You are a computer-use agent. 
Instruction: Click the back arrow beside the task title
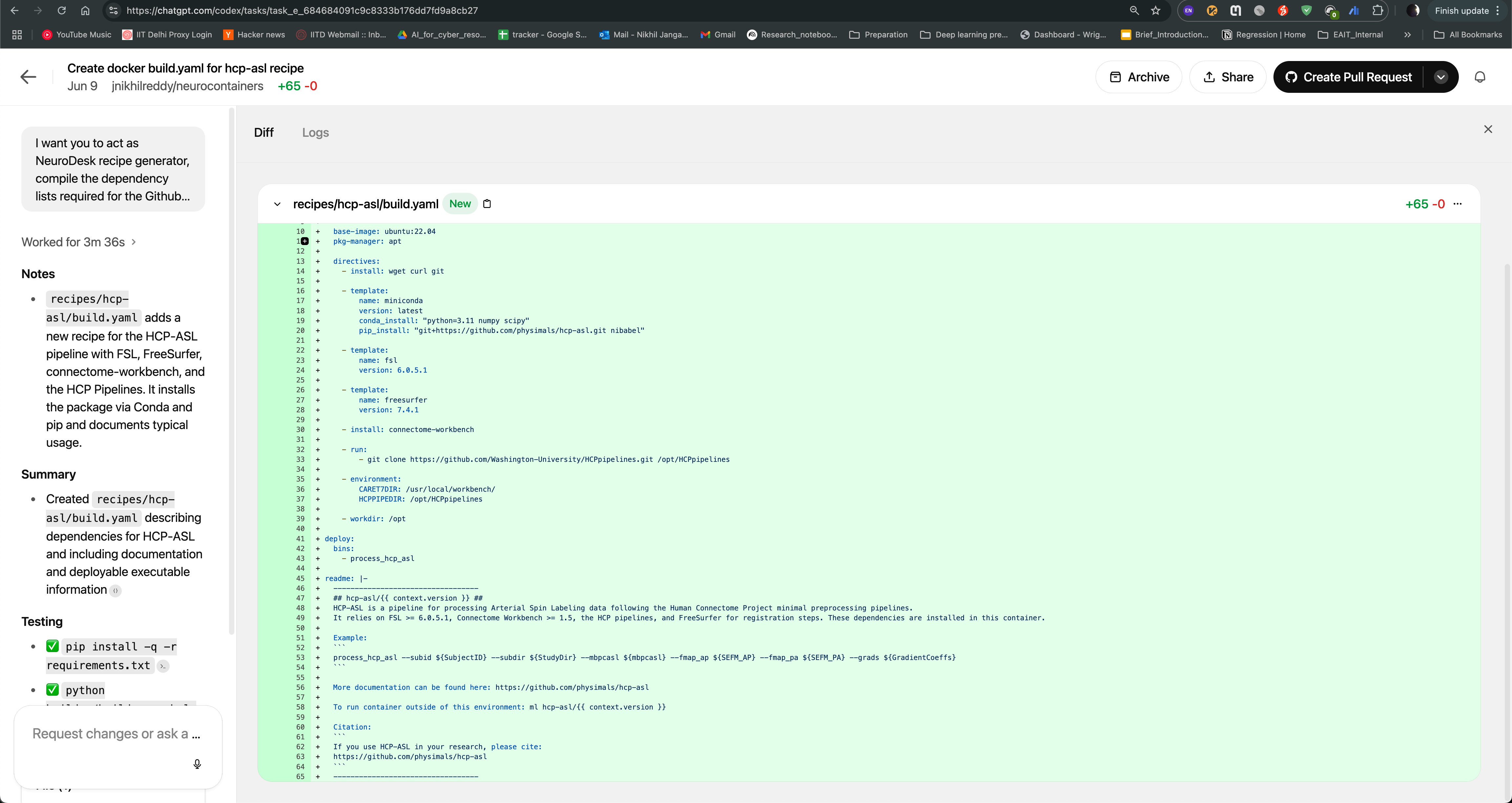point(28,77)
